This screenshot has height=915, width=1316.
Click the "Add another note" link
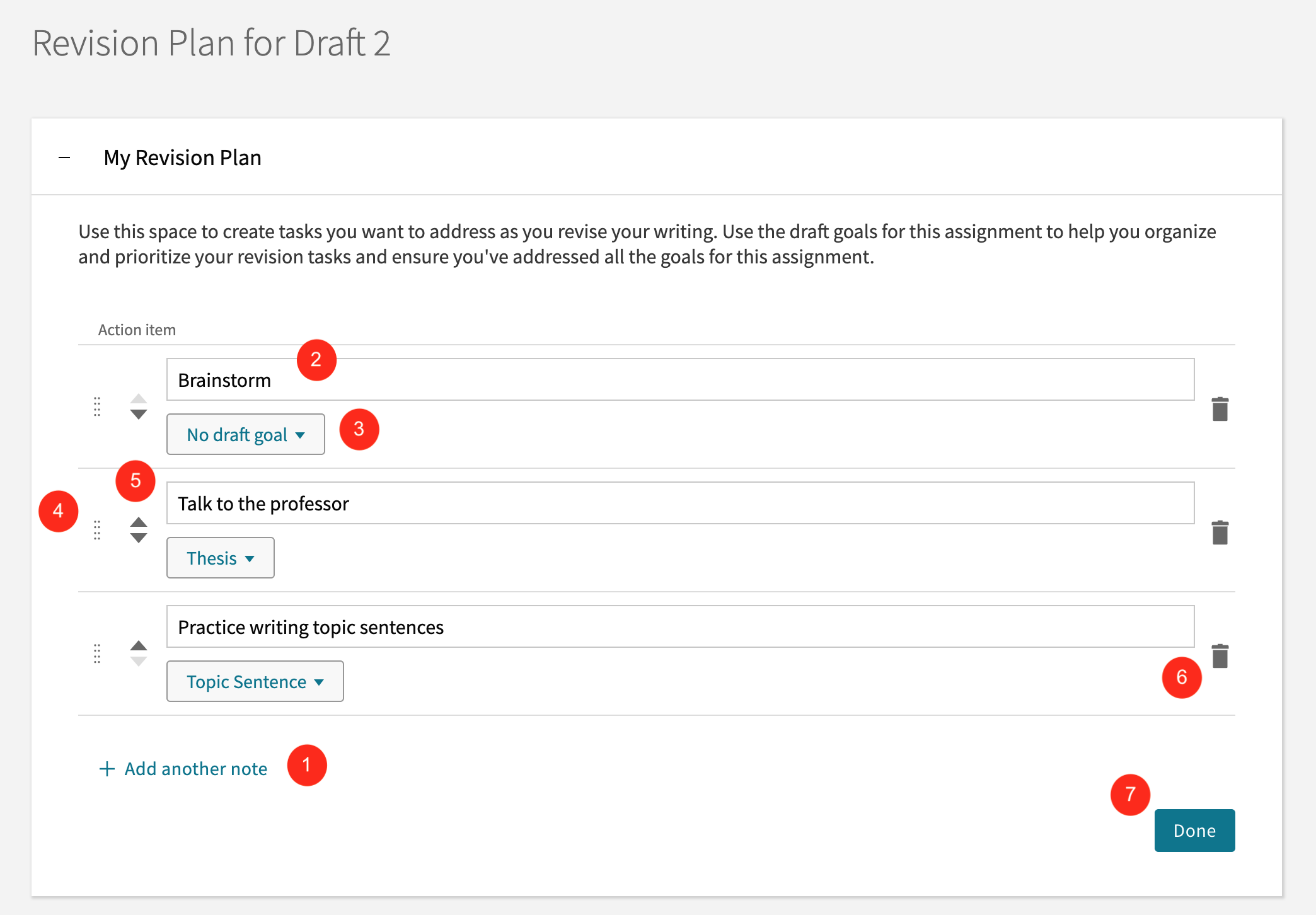[x=183, y=768]
